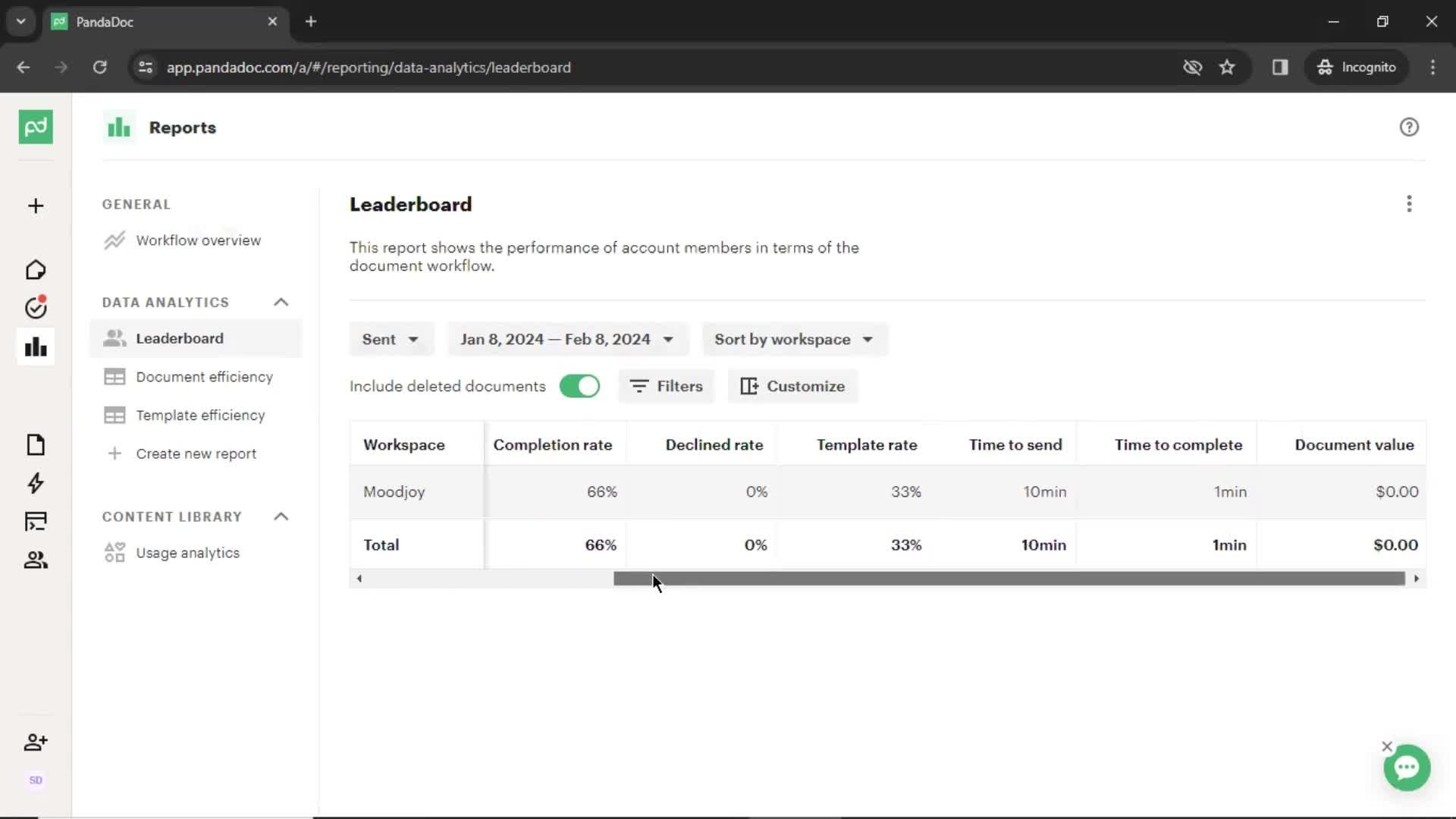
Task: Toggle Include deleted documents switch
Action: coord(579,386)
